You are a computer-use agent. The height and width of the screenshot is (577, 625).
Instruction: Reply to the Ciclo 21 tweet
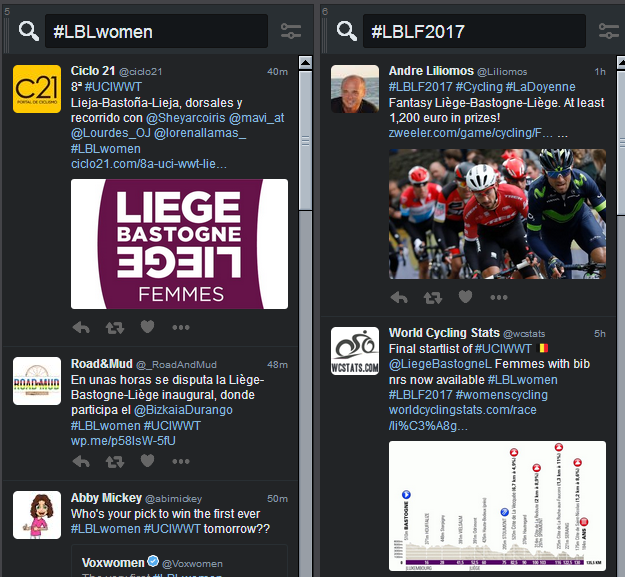[81, 328]
